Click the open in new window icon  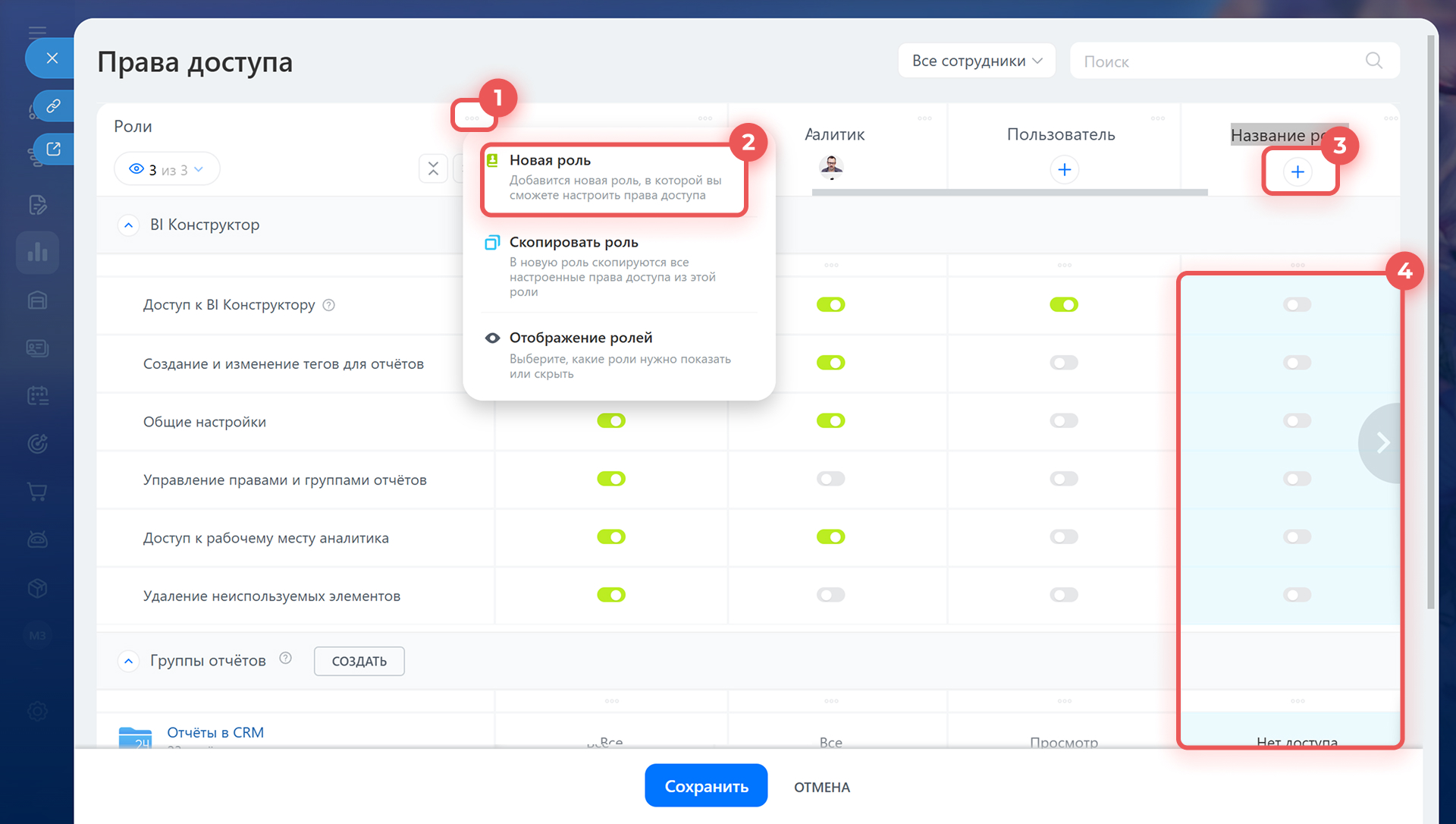click(53, 149)
